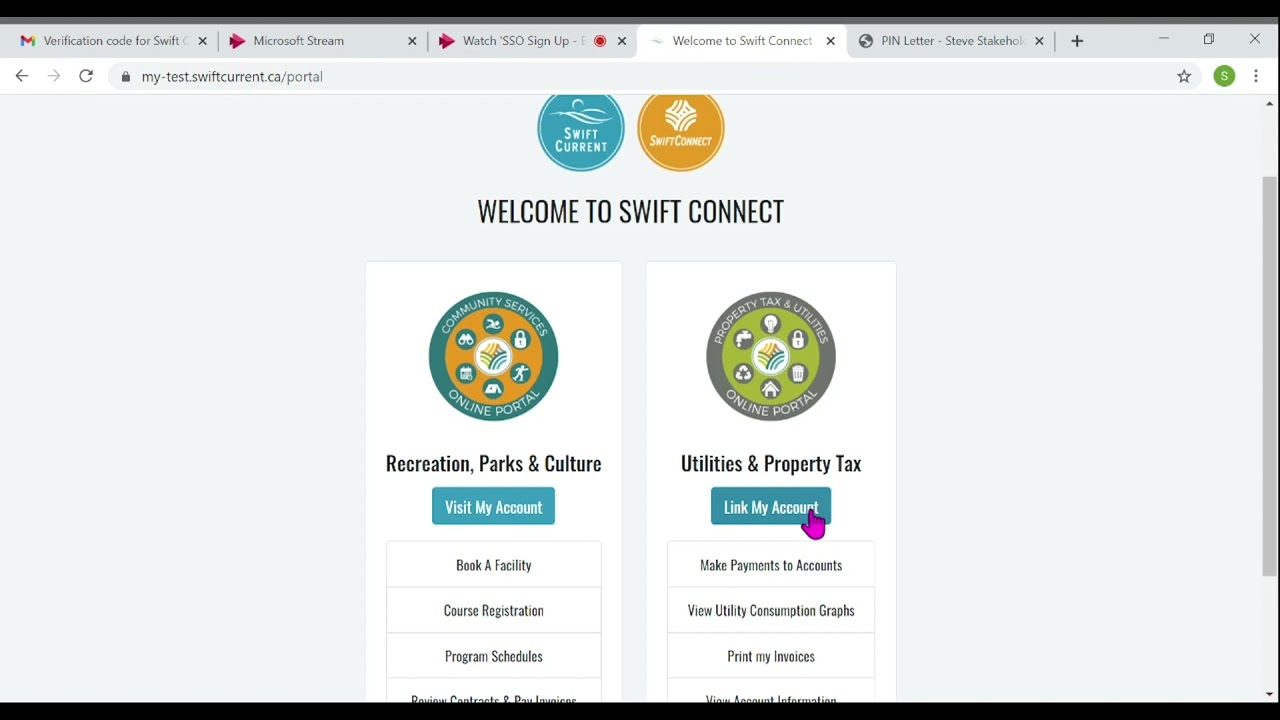The height and width of the screenshot is (720, 1280).
Task: Open the Property Tax & Utilities portal badge
Action: click(771, 356)
